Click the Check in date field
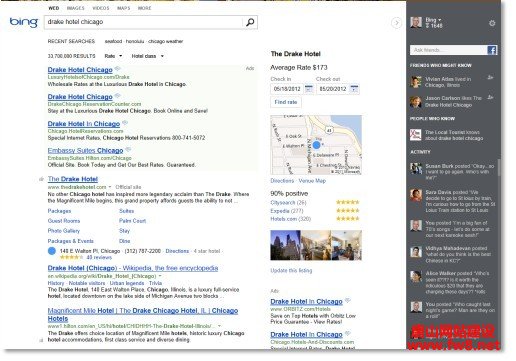Screen dimensions: 516x361 287,89
